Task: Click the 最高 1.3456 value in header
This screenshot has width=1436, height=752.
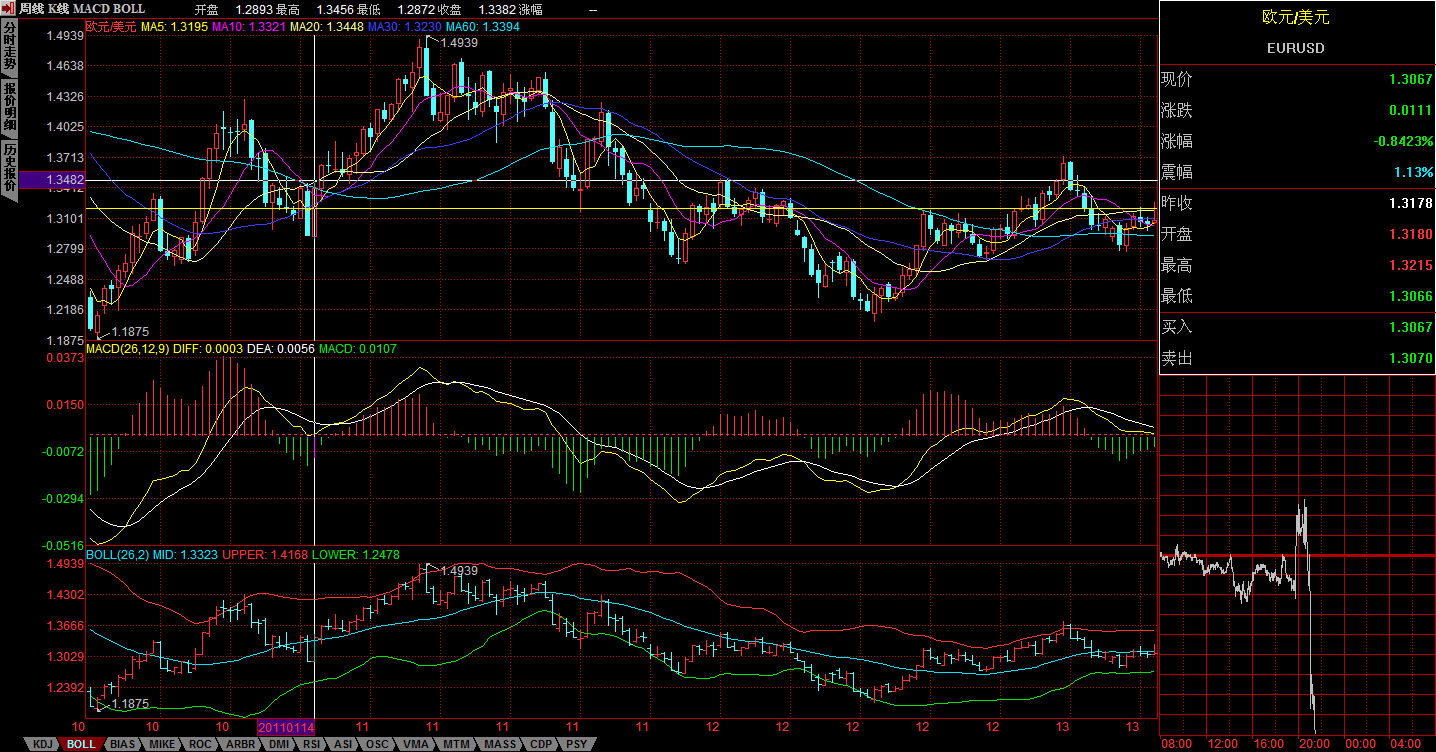Action: click(335, 9)
